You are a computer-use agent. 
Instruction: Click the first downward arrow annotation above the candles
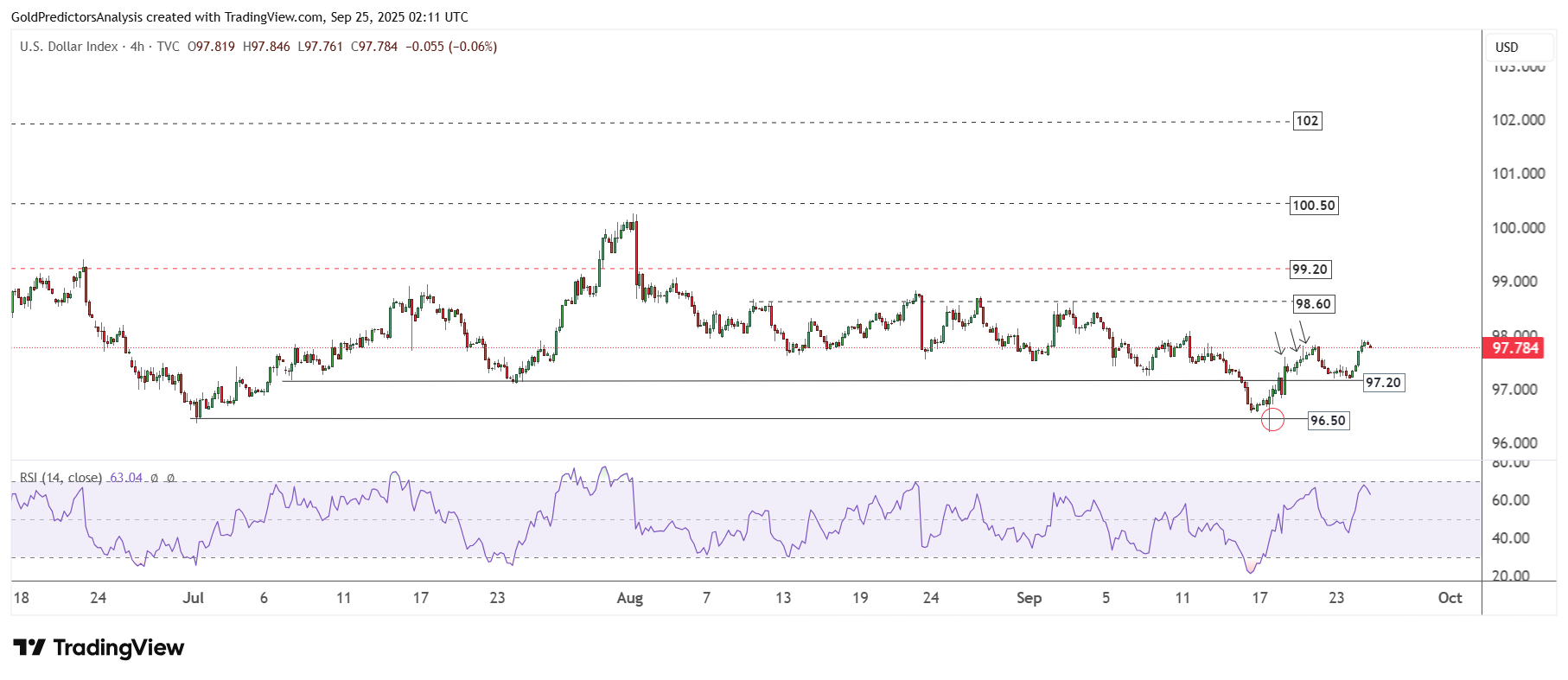point(1278,343)
